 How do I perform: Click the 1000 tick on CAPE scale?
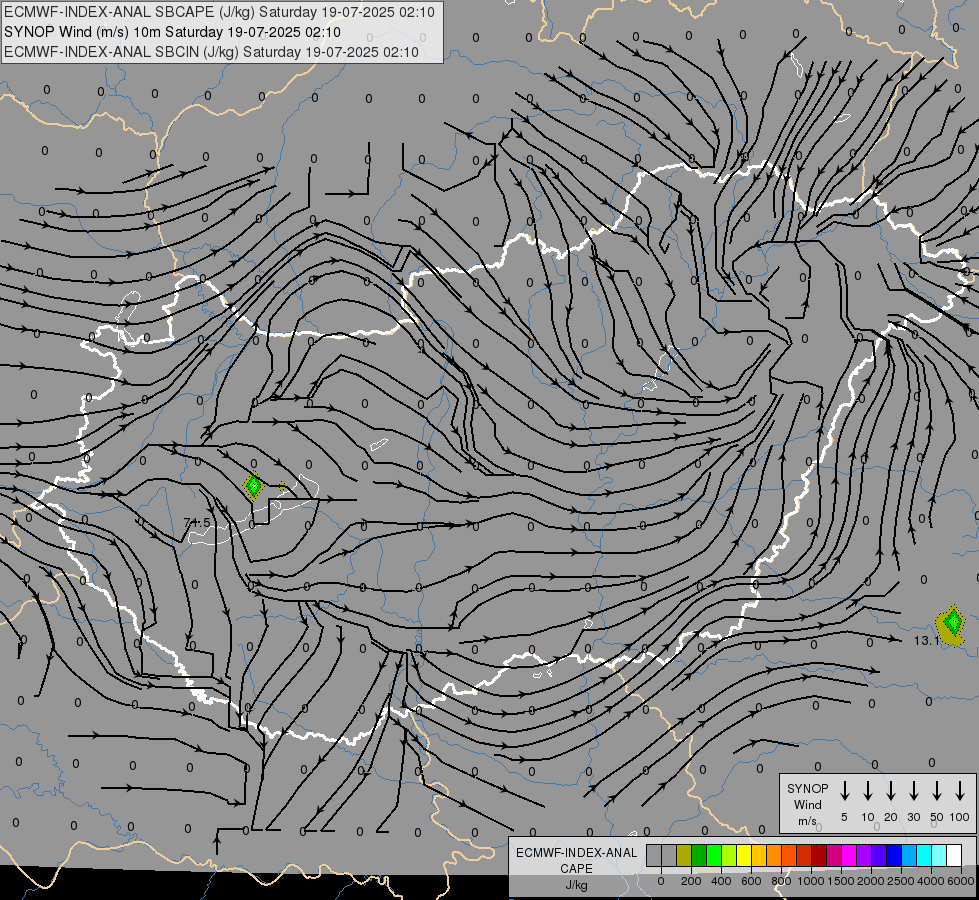pyautogui.click(x=811, y=881)
